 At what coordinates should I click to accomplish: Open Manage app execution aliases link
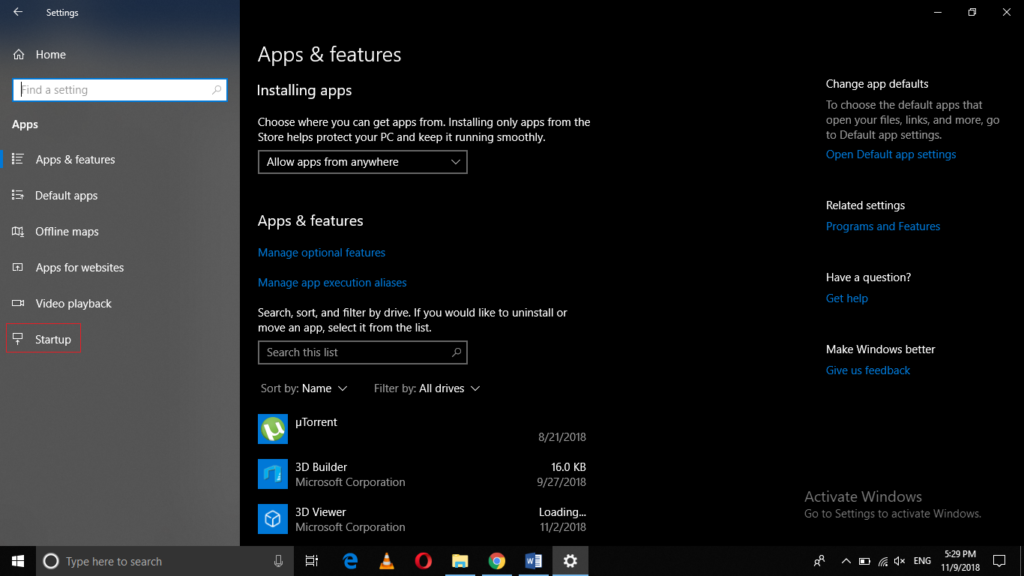tap(332, 283)
